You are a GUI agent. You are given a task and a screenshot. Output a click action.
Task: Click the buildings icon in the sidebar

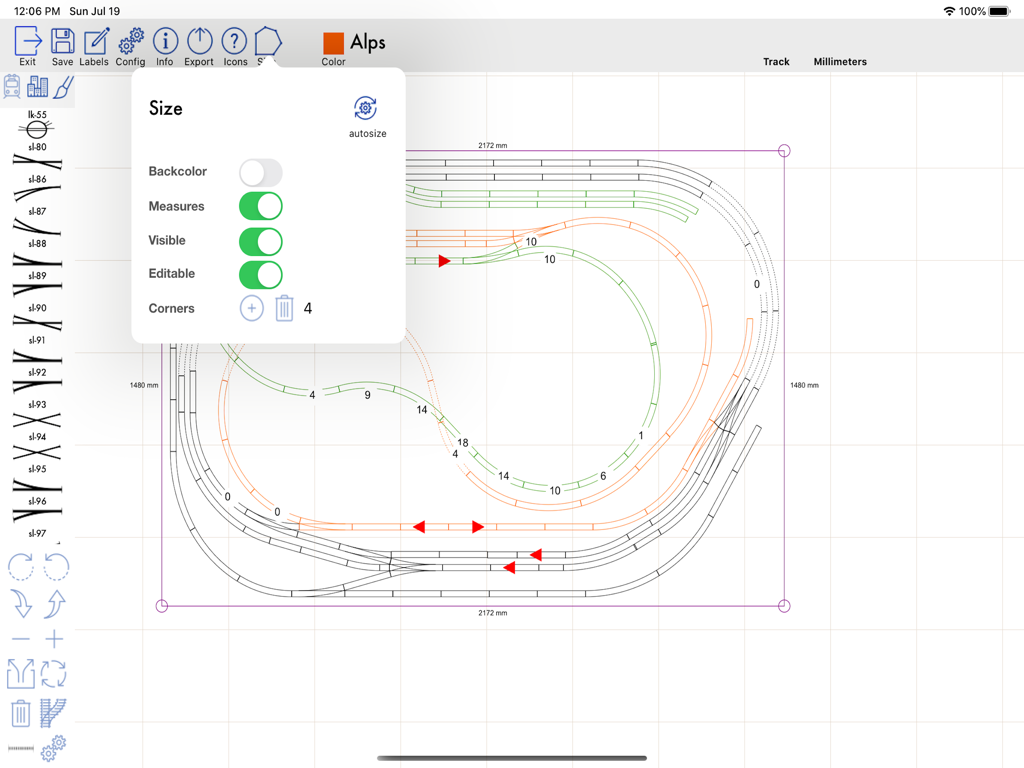[37, 87]
